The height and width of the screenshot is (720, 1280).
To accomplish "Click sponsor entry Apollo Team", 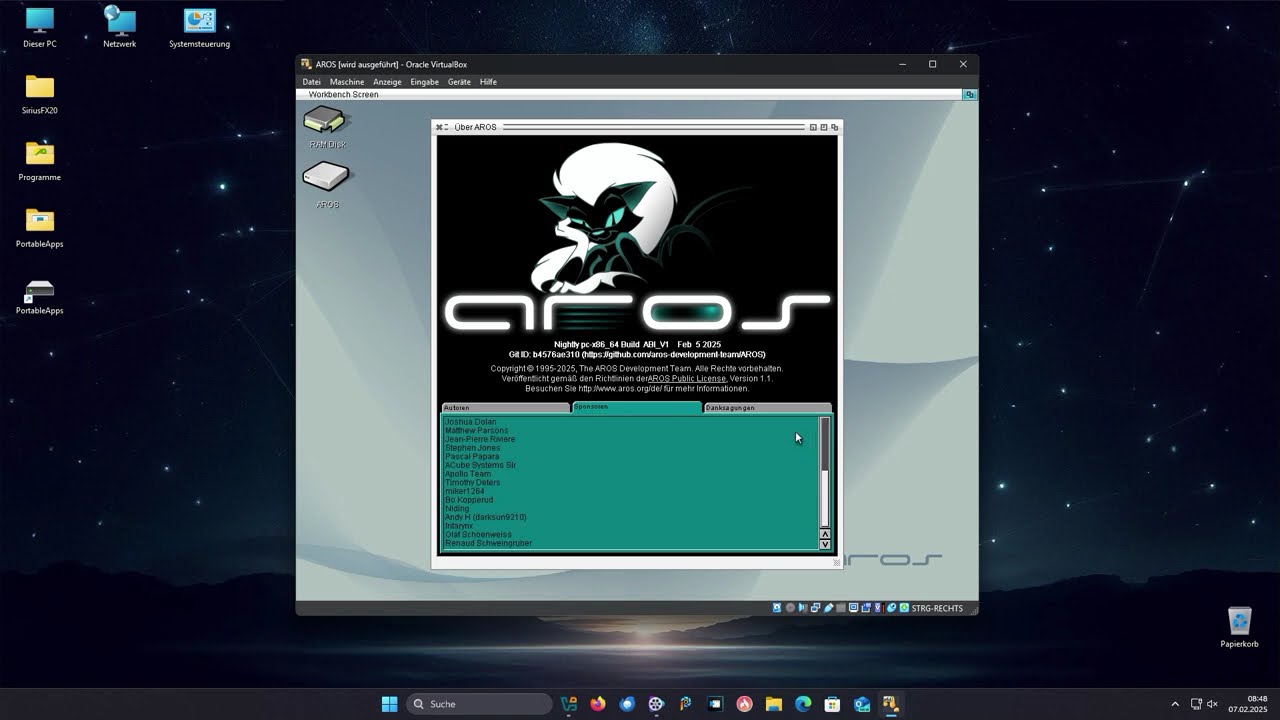I will 468,474.
